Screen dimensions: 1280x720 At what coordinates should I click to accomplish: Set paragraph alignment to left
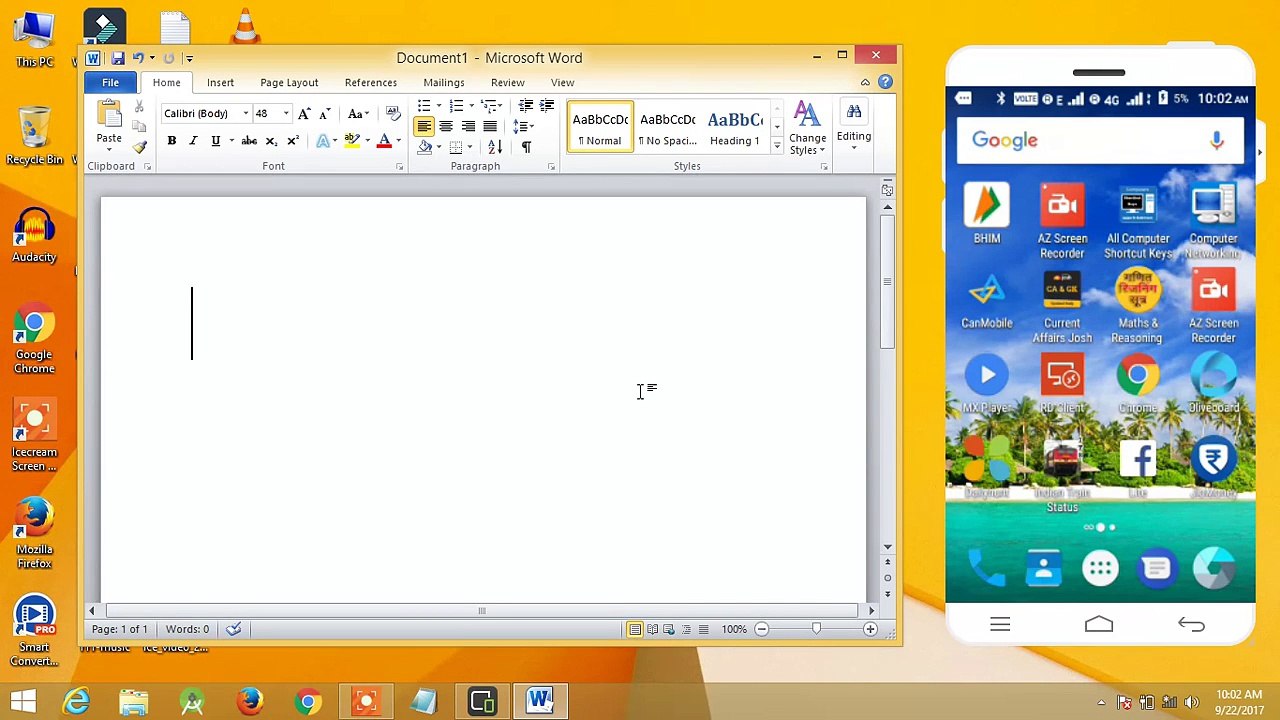[x=424, y=127]
